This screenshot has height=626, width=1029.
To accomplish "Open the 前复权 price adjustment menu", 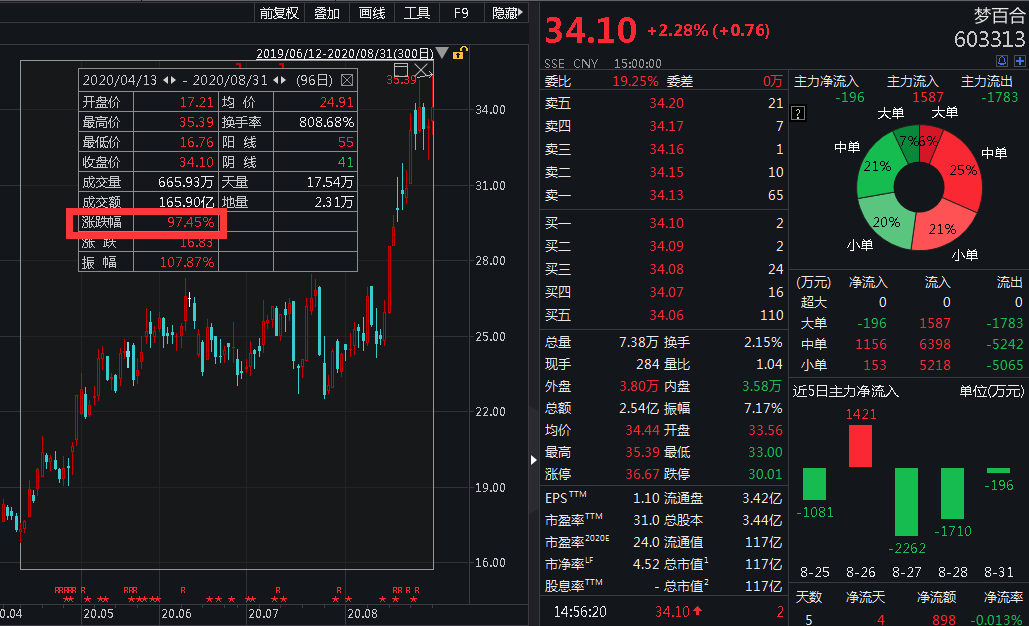I will click(x=279, y=12).
